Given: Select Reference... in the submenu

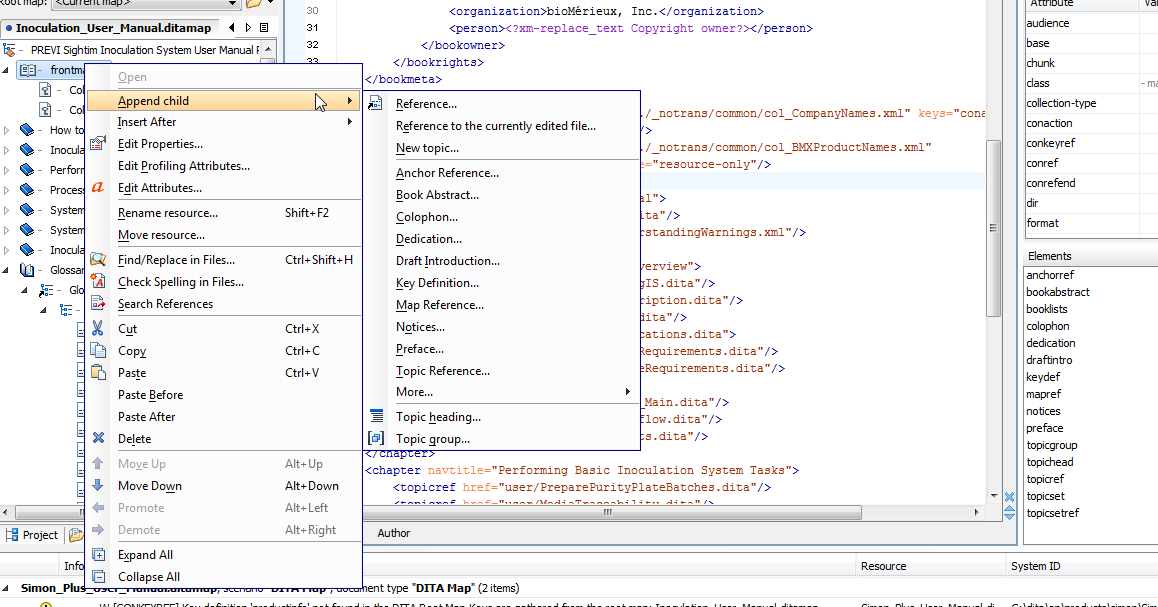Looking at the screenshot, I should [426, 104].
